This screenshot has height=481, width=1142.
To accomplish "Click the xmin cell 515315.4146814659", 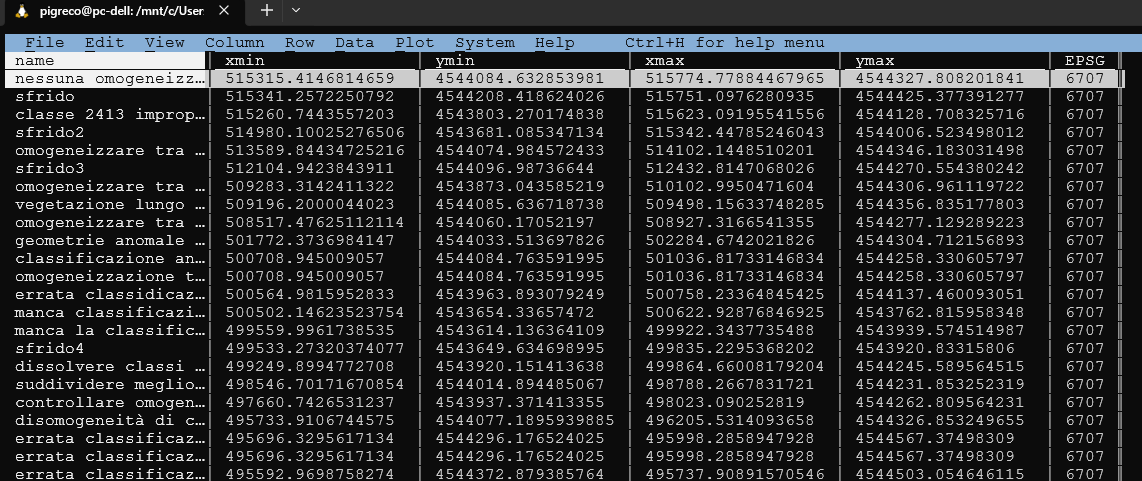I will [310, 78].
